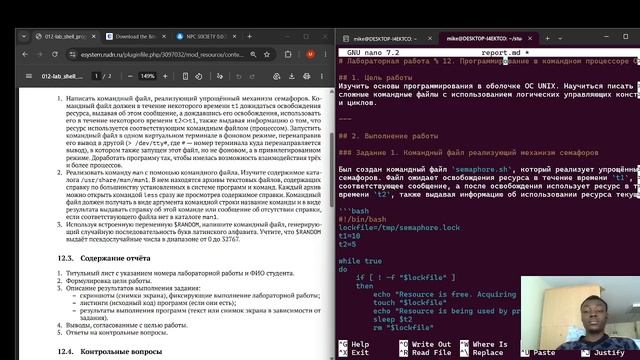Open a new browser tab
Screen dimensions: 640x360
[249, 37]
